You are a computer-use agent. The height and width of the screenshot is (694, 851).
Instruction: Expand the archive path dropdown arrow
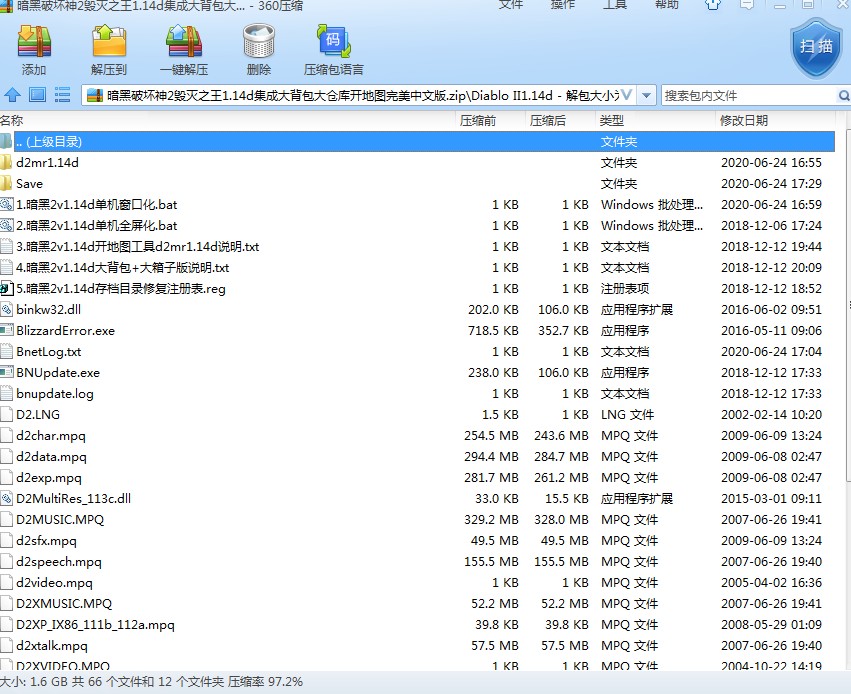point(627,96)
